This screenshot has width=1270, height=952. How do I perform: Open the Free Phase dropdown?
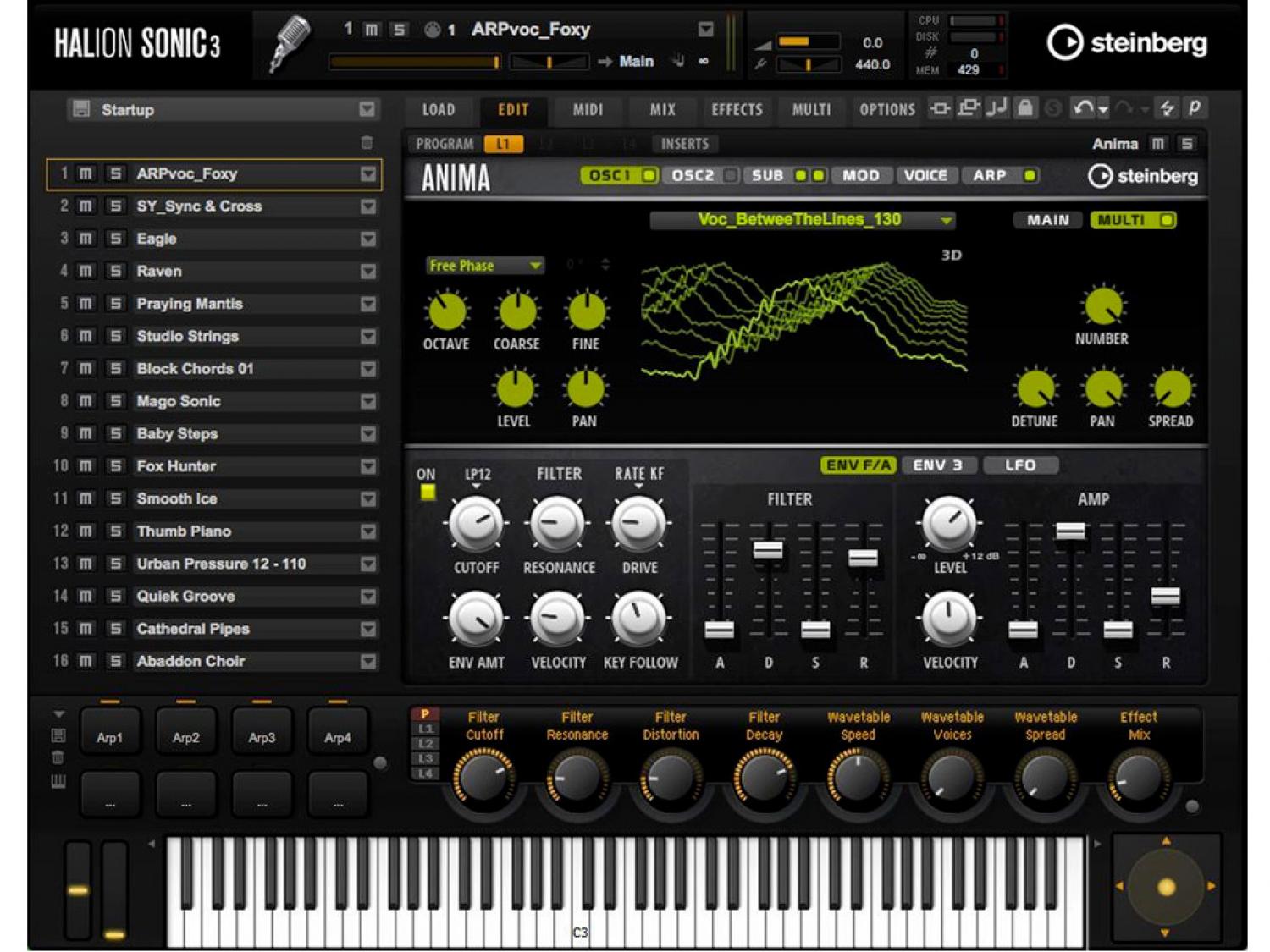[x=484, y=266]
